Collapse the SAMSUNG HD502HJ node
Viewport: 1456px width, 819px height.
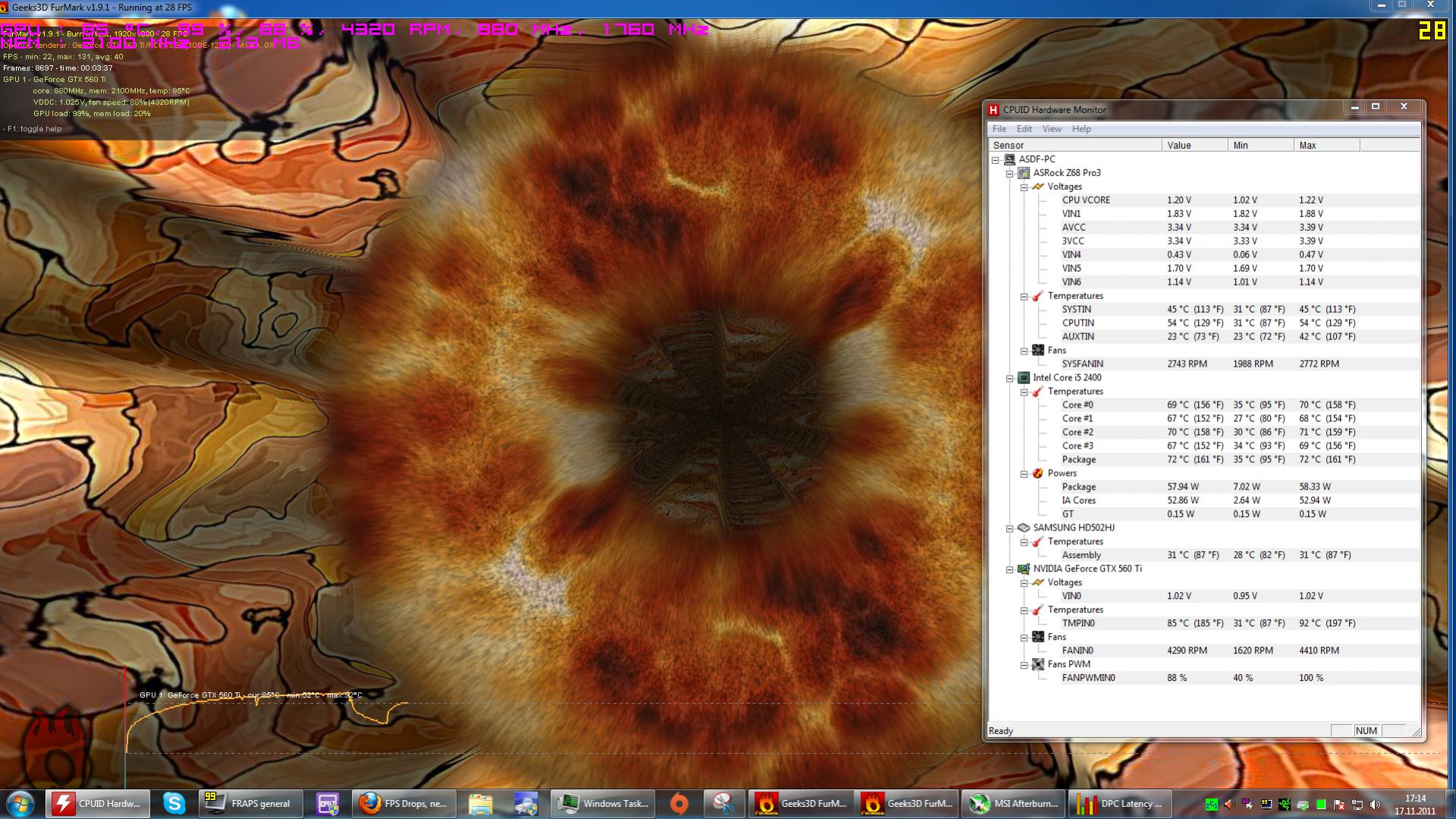click(x=1010, y=528)
